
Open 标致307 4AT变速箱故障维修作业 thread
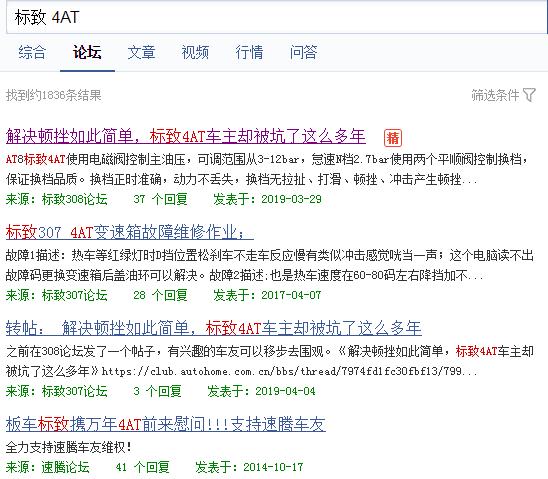129,232
